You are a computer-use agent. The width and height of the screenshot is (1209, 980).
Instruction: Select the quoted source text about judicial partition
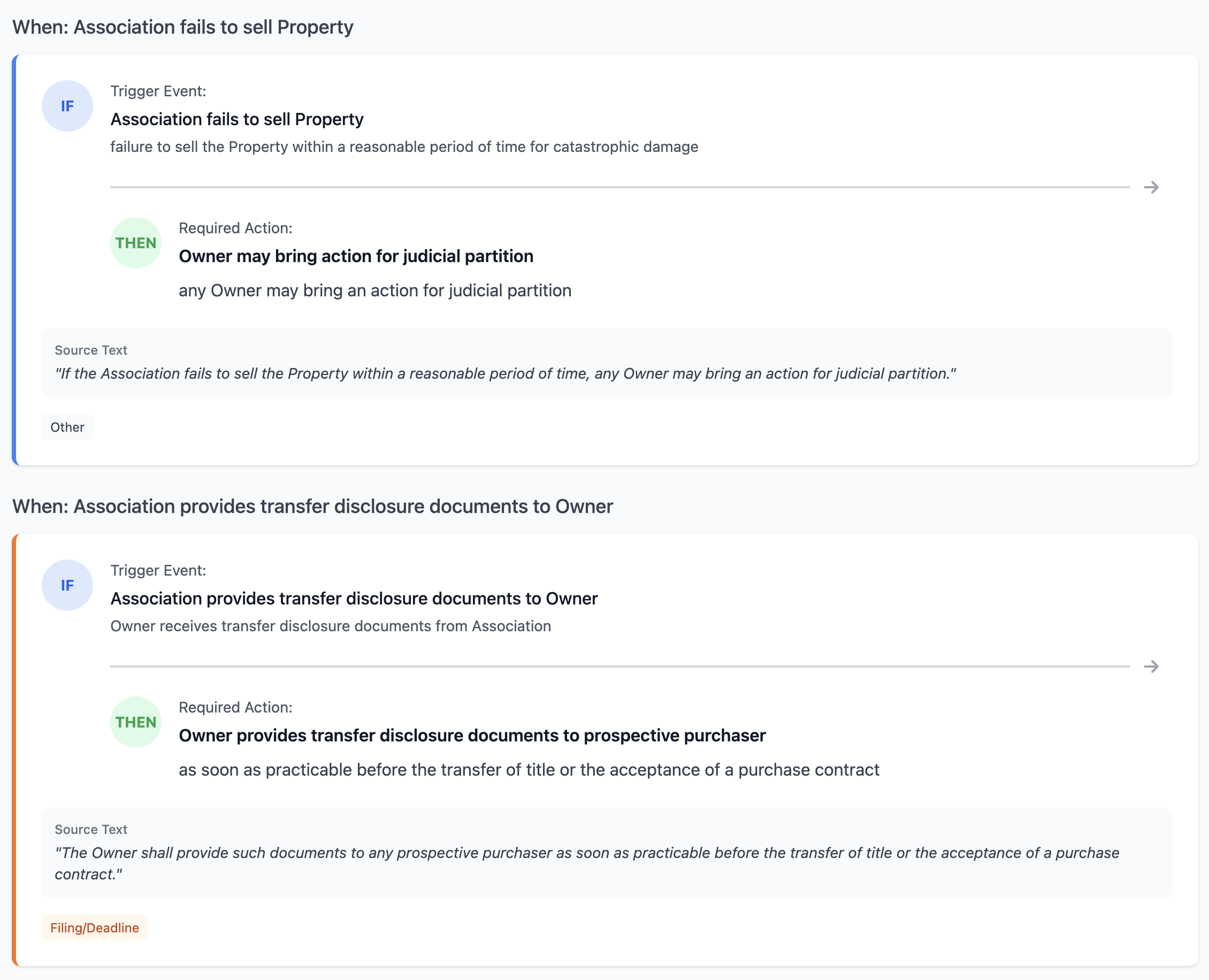coord(505,373)
